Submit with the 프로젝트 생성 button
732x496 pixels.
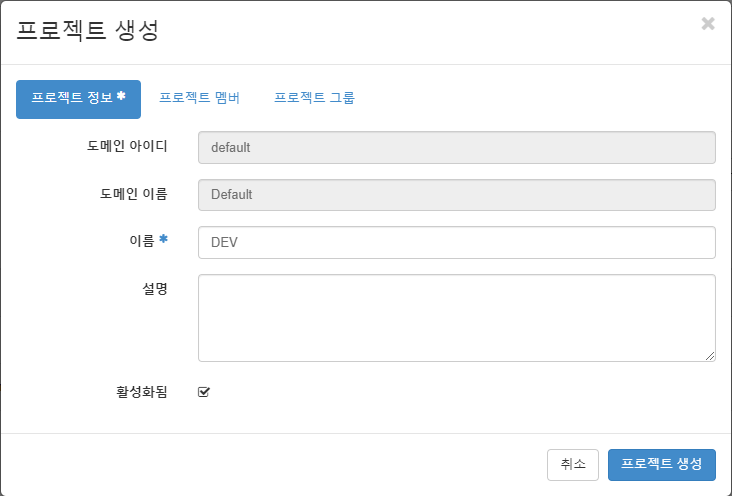coord(662,465)
